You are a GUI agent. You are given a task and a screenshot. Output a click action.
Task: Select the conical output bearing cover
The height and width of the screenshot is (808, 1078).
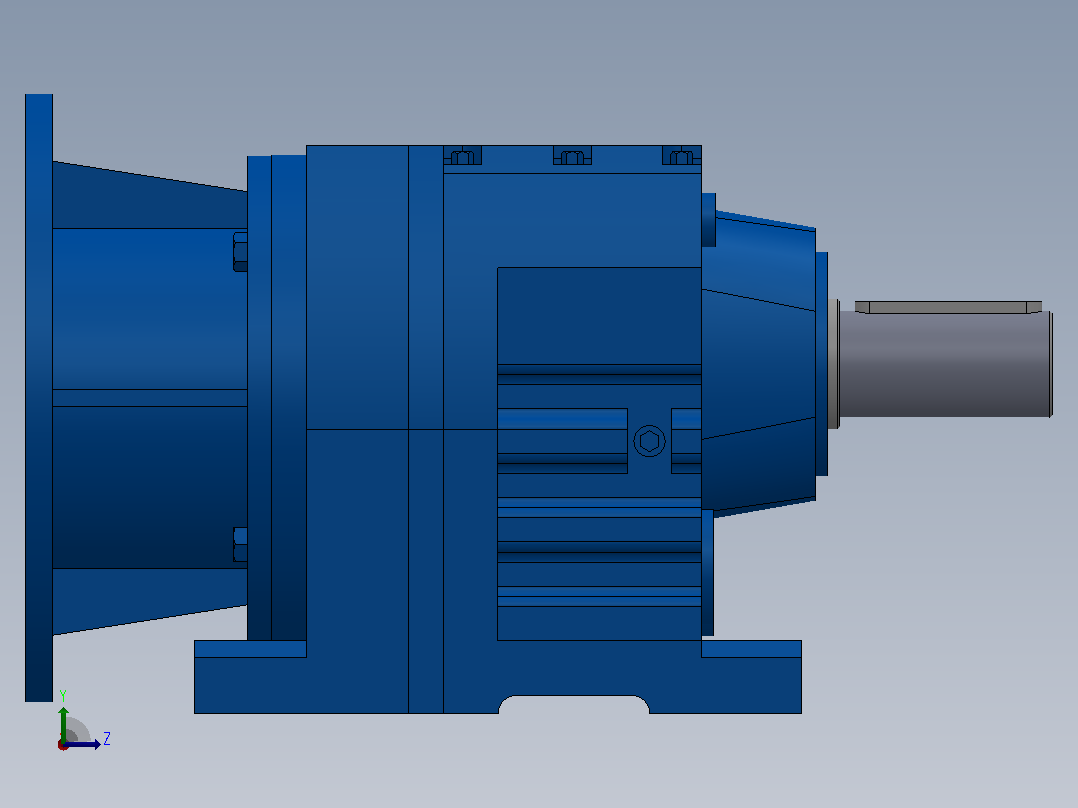pos(759,363)
